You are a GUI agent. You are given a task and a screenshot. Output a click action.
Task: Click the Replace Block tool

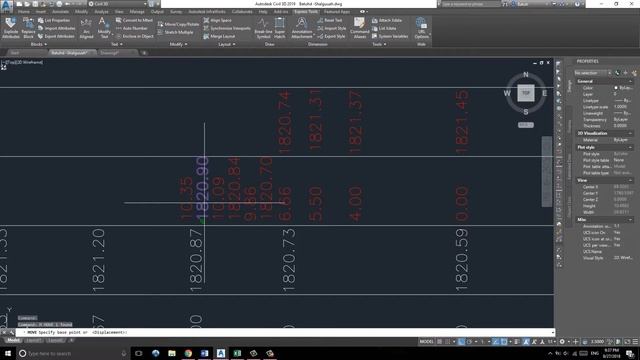point(28,28)
